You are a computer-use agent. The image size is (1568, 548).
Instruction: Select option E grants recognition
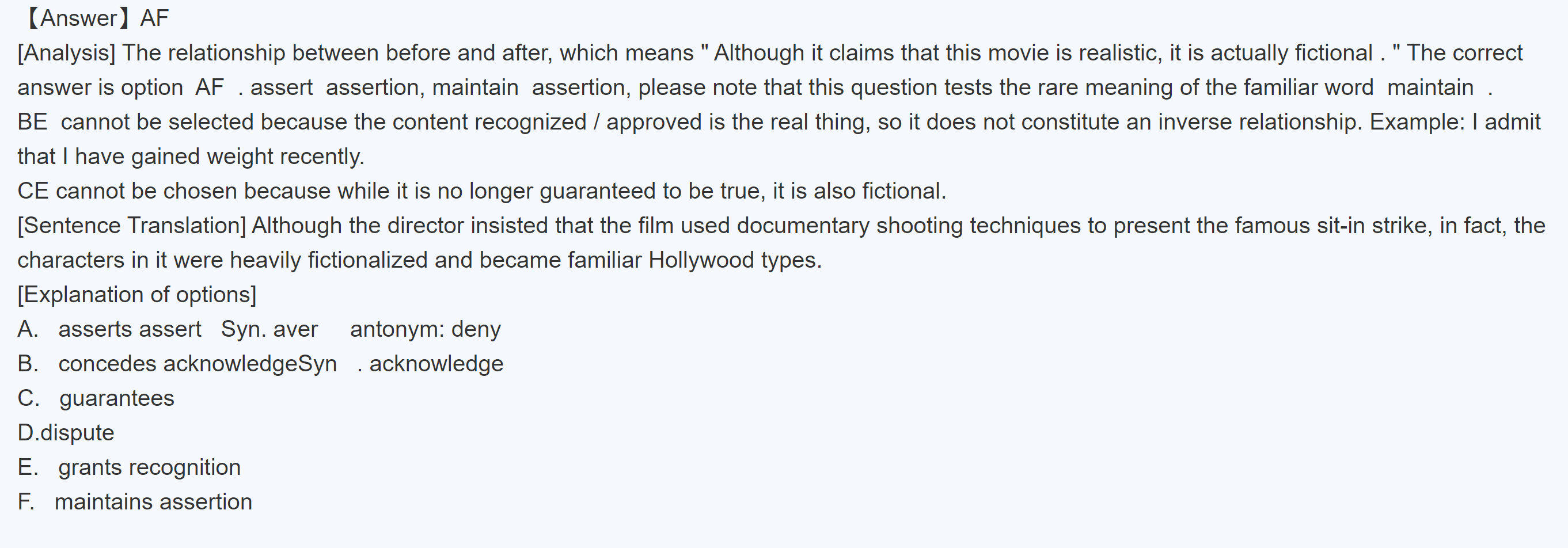(x=149, y=467)
